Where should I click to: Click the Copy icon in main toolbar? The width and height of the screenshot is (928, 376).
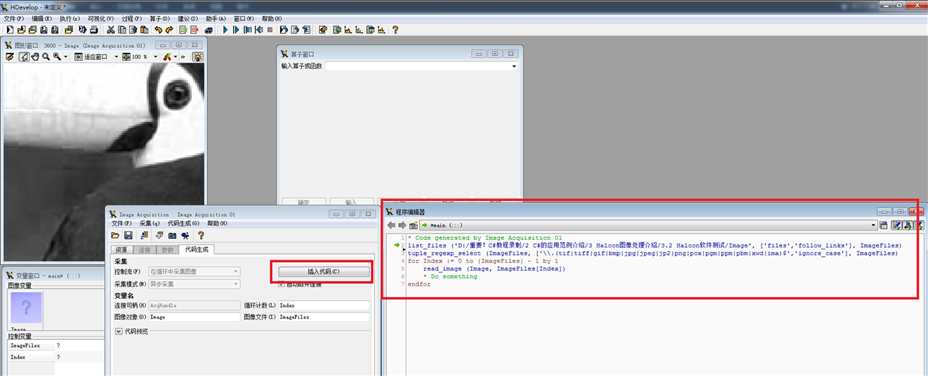tap(121, 30)
